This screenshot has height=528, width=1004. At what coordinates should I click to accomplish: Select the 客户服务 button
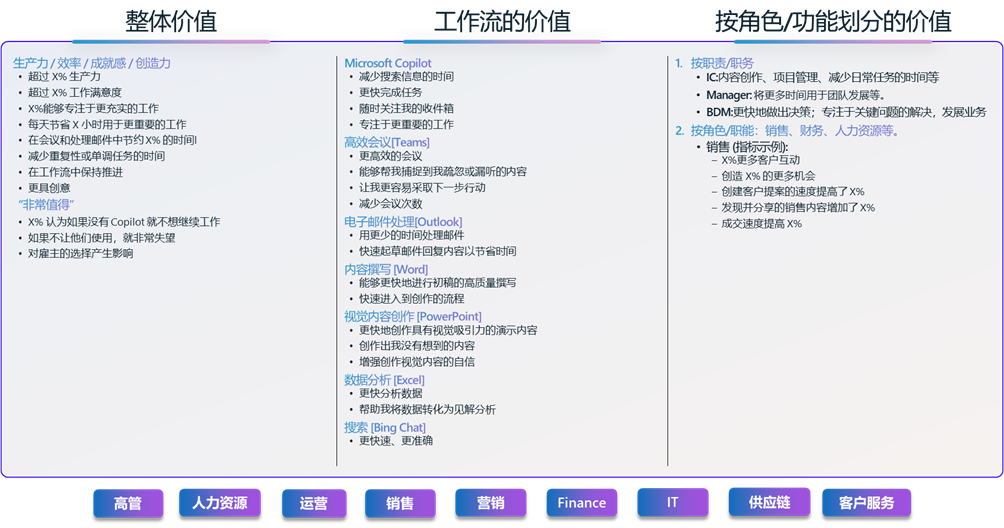[x=866, y=503]
